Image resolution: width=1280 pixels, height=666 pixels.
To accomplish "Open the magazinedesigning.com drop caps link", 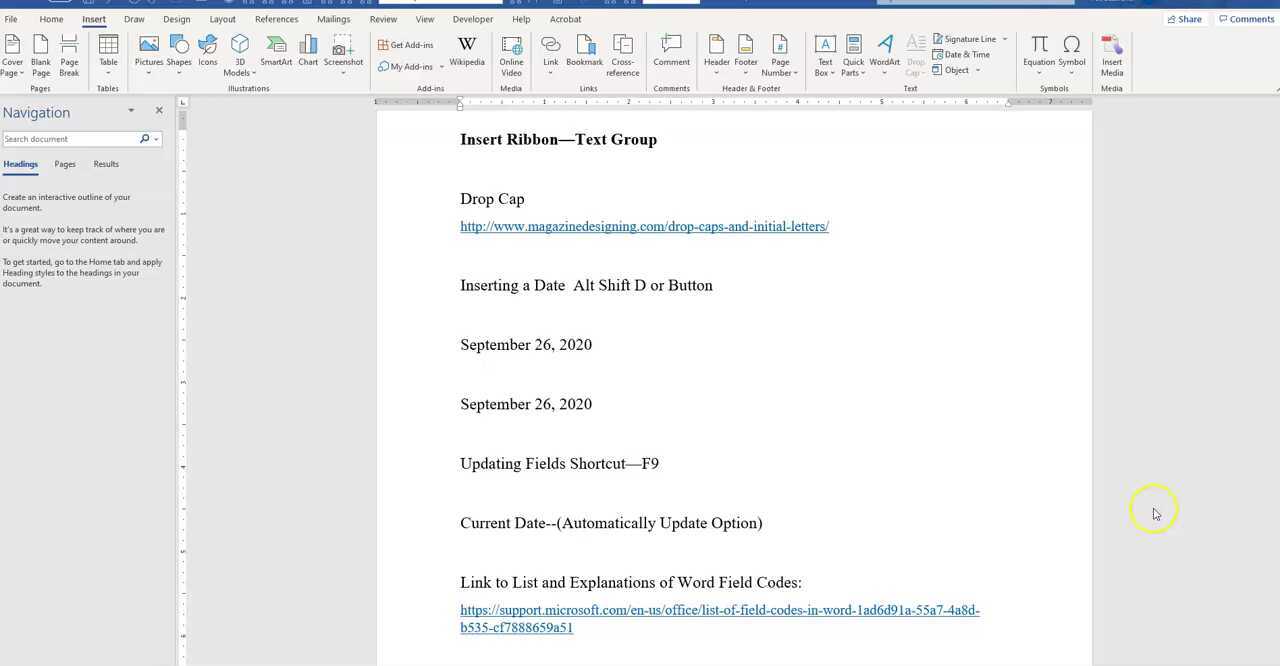I will click(x=644, y=227).
